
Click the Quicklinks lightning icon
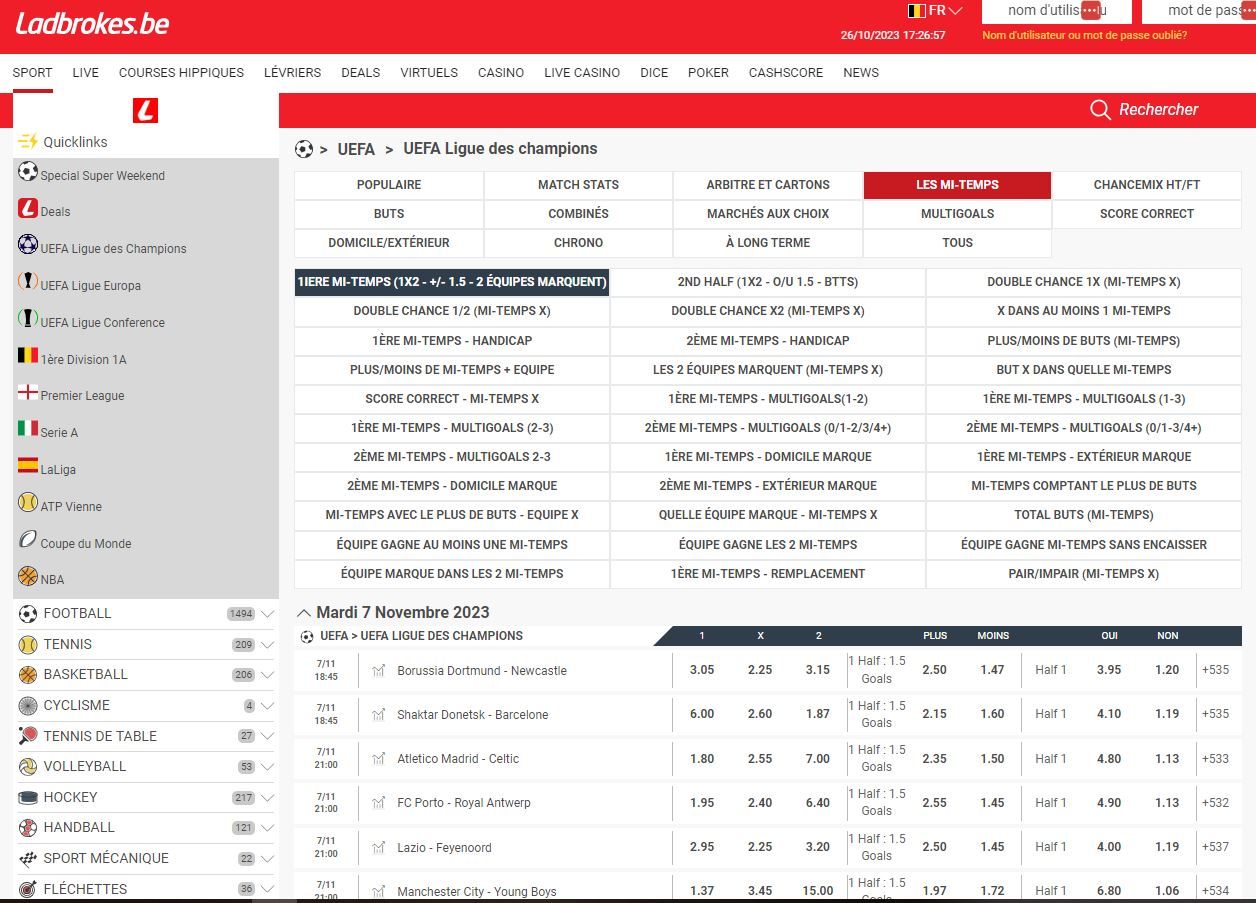(28, 141)
